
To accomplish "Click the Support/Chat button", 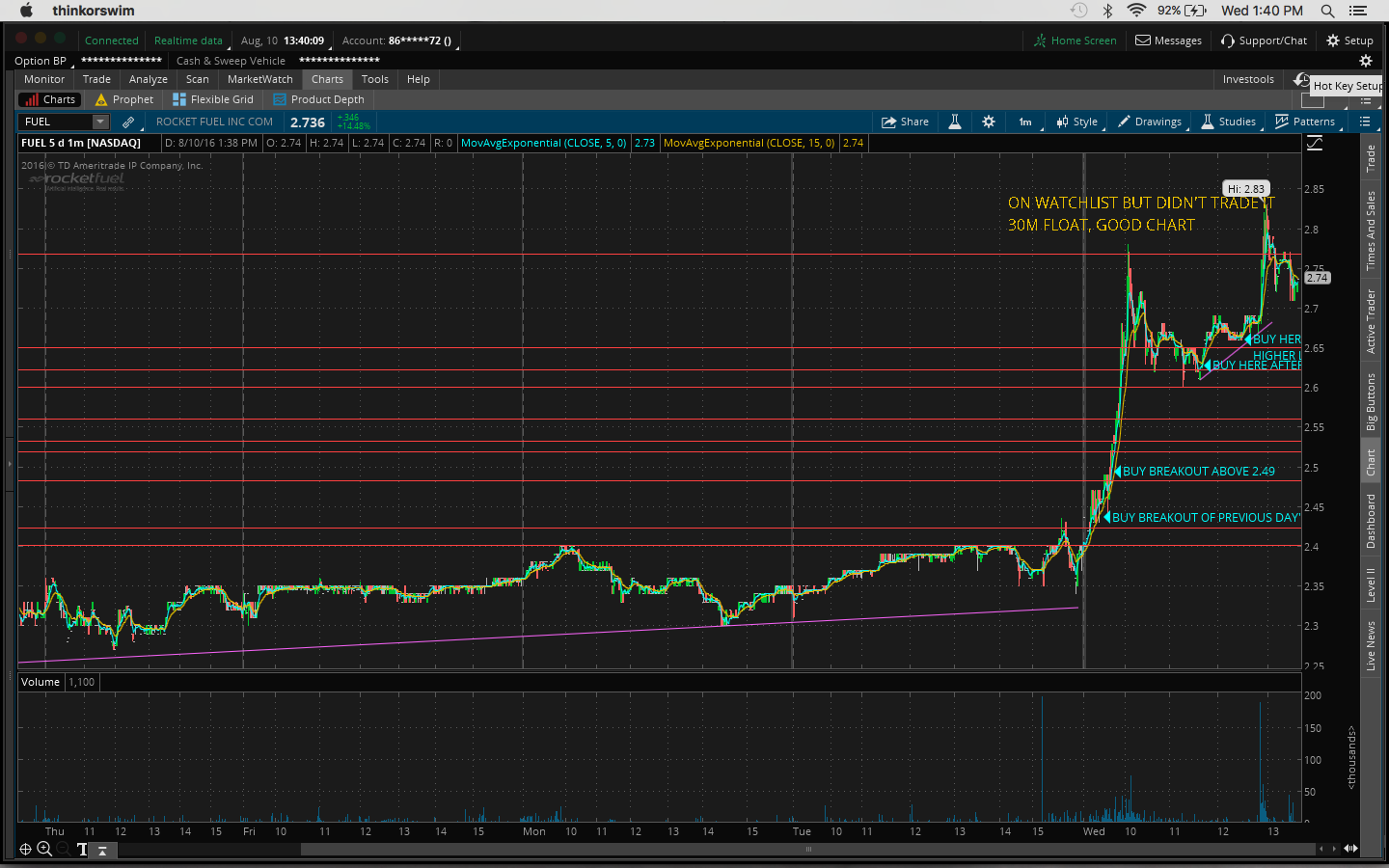I will 1264,41.
